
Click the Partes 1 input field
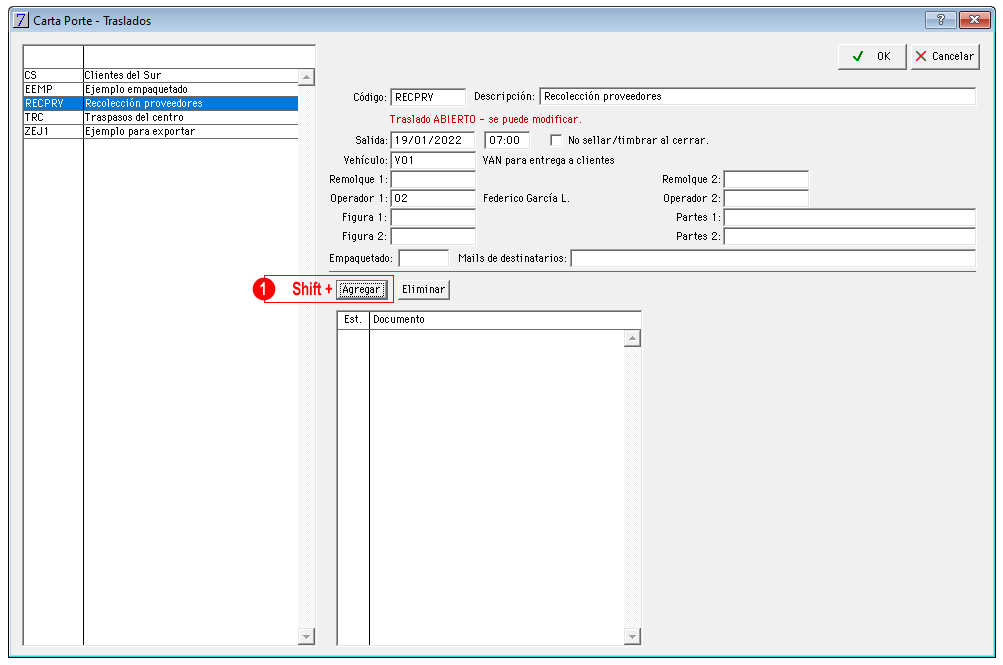(849, 218)
